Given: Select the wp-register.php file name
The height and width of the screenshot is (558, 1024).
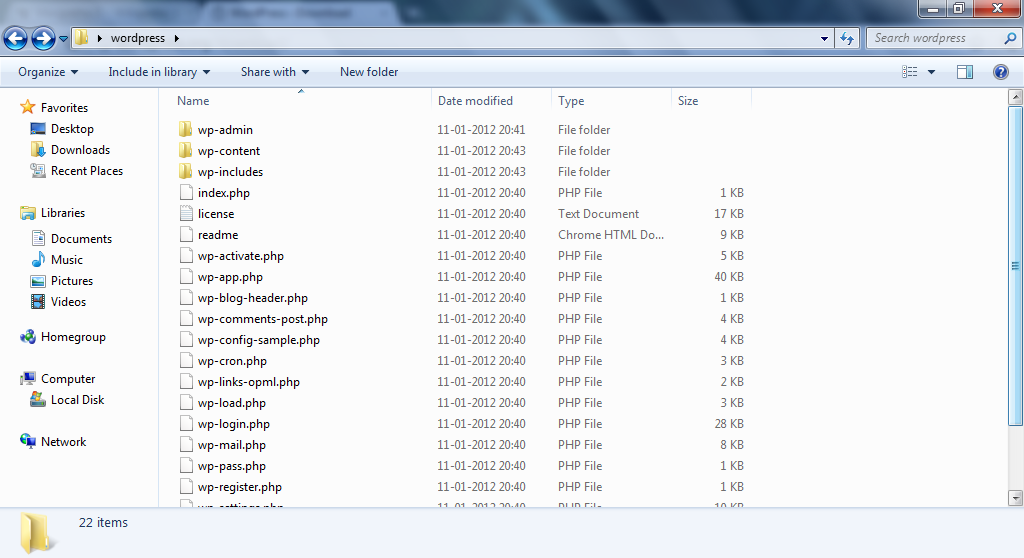Looking at the screenshot, I should [x=240, y=487].
